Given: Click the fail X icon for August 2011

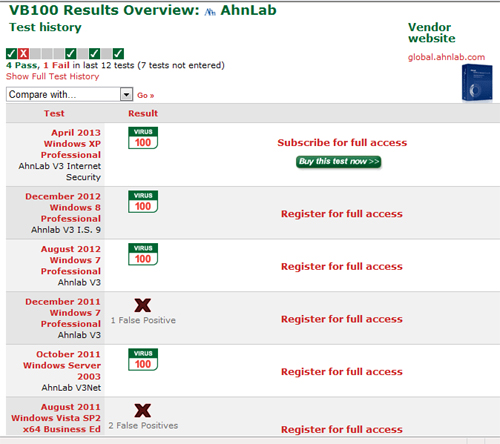Looking at the screenshot, I should (143, 411).
